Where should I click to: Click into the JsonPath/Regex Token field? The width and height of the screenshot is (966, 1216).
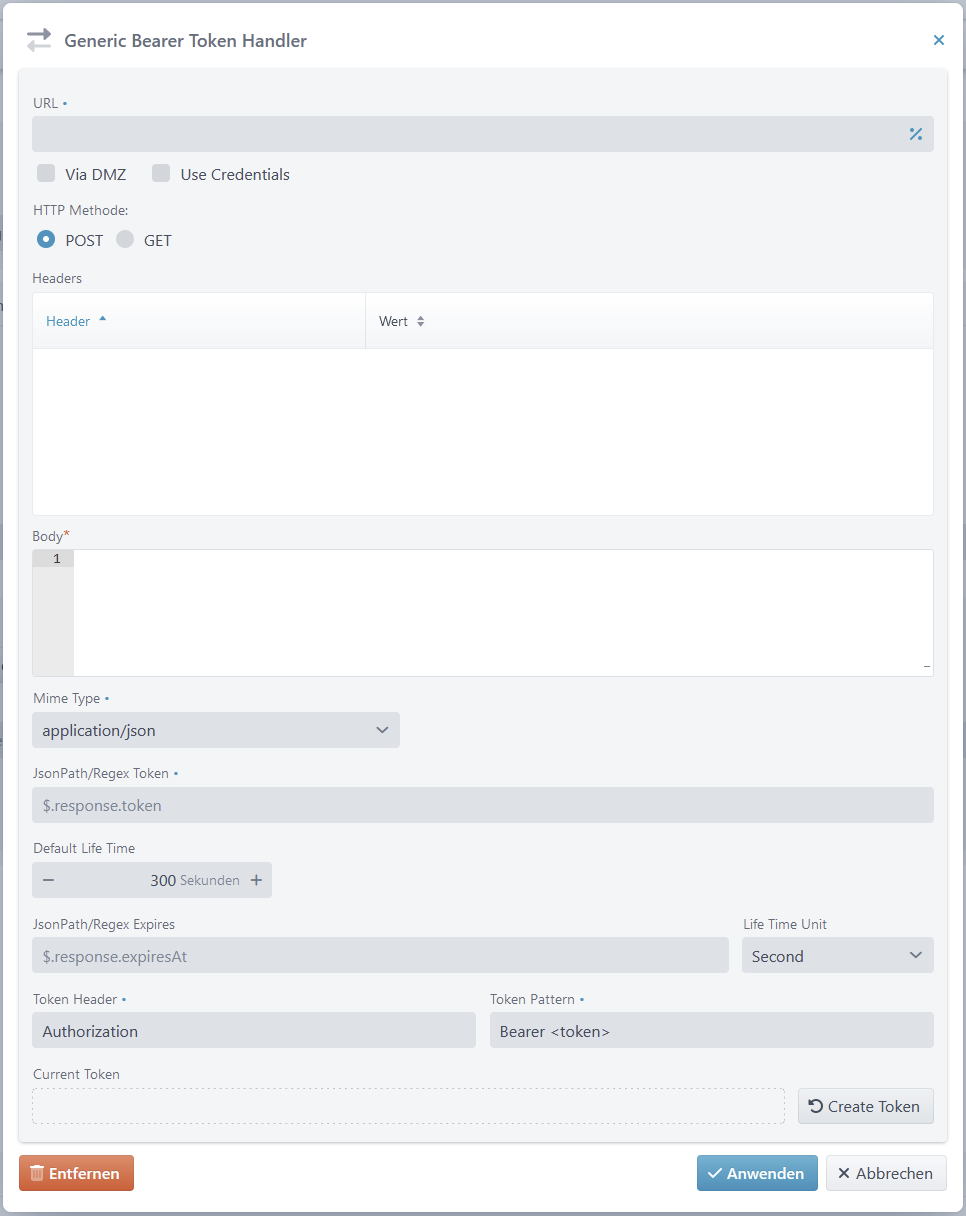[x=482, y=805]
